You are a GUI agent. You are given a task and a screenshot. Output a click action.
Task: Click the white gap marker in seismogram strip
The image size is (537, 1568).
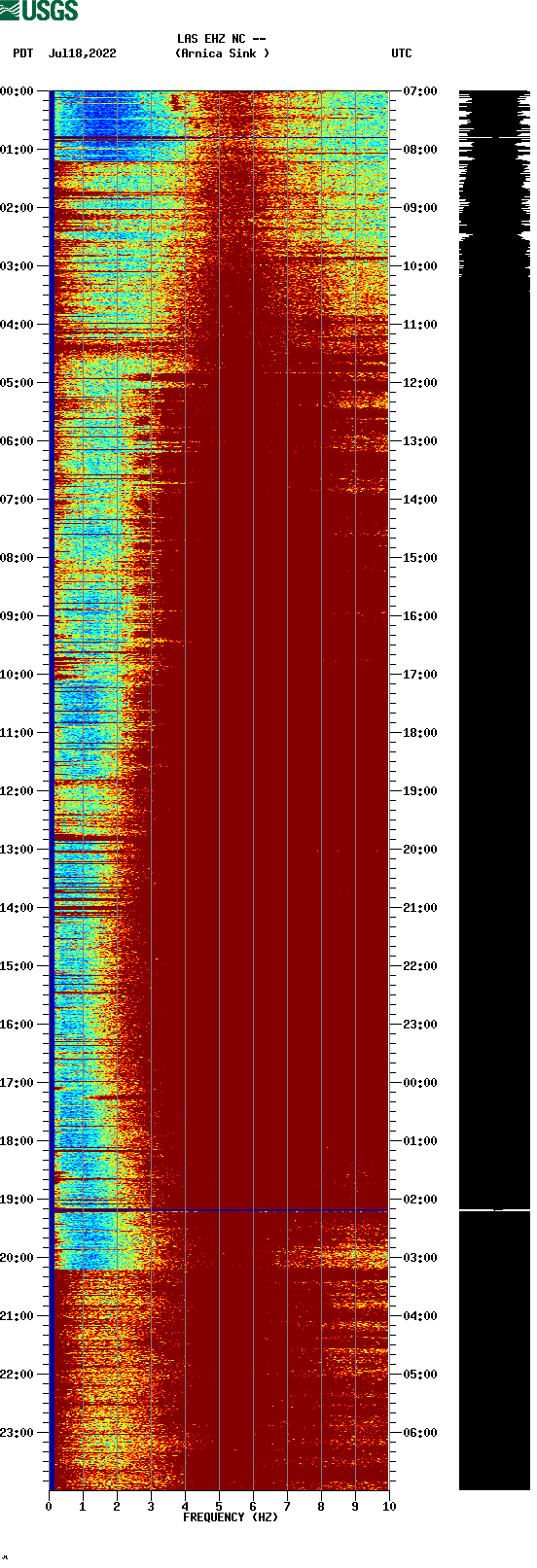point(494,1210)
